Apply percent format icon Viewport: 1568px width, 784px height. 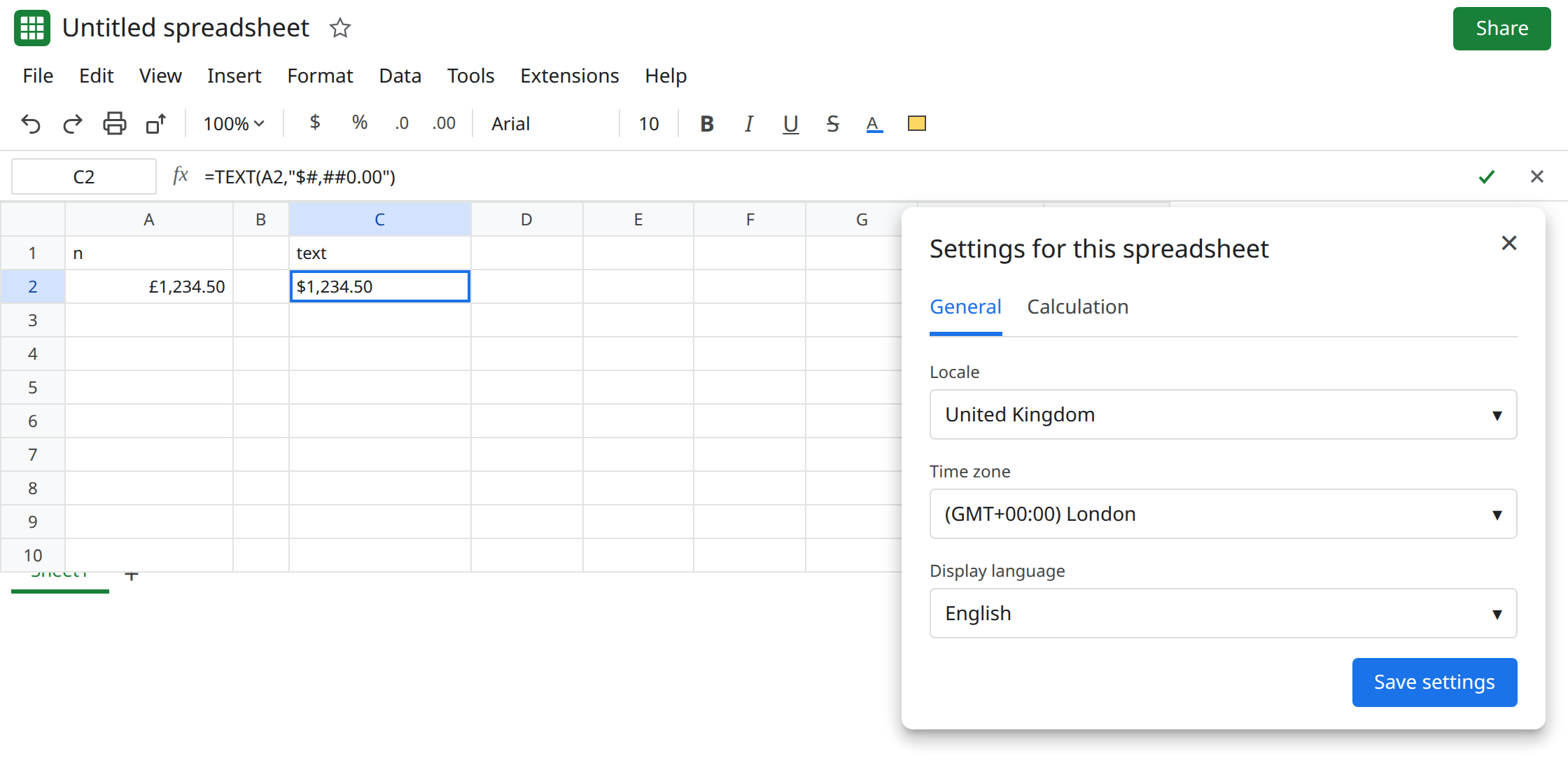tap(360, 123)
